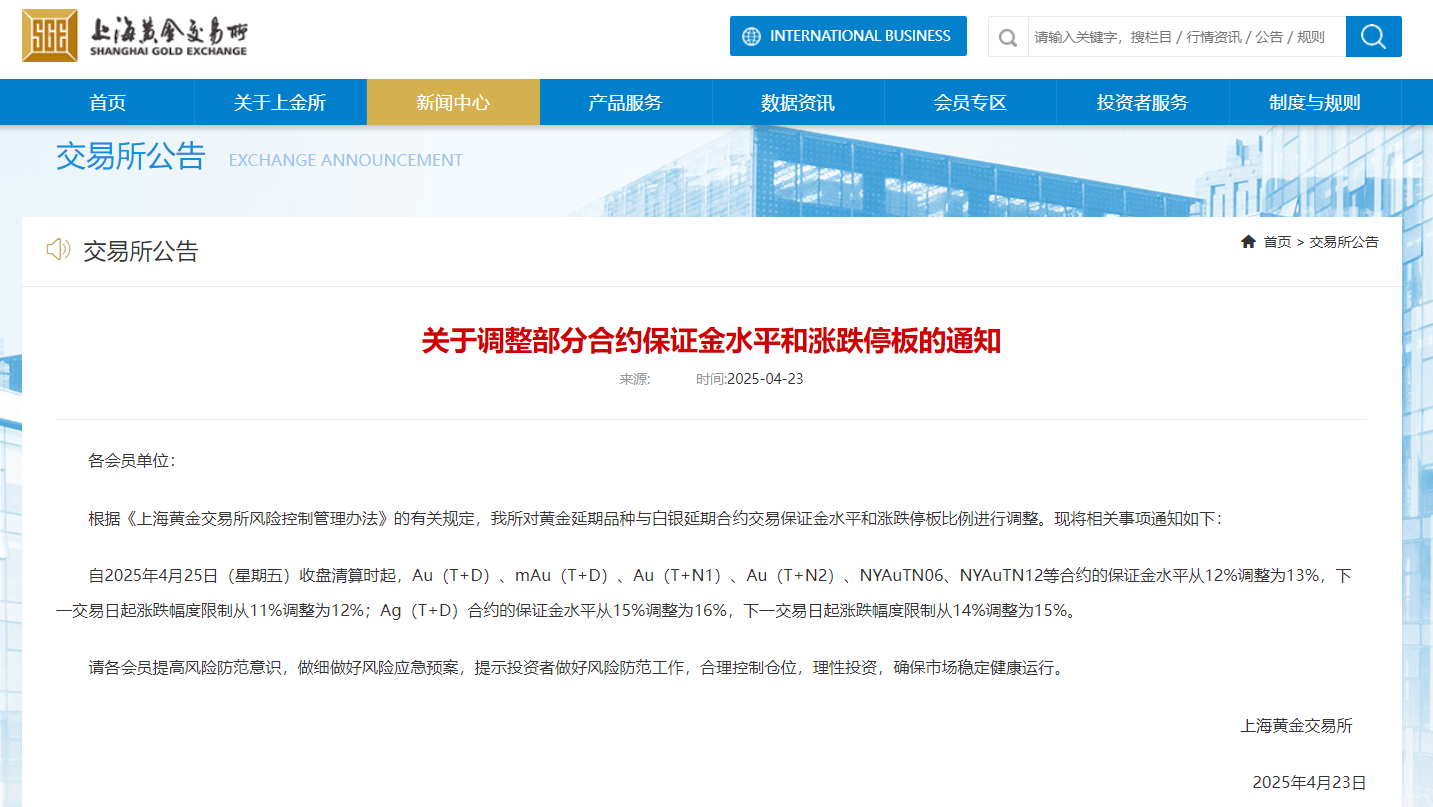Click the blue search submit button
The width and height of the screenshot is (1433, 807).
[1373, 37]
